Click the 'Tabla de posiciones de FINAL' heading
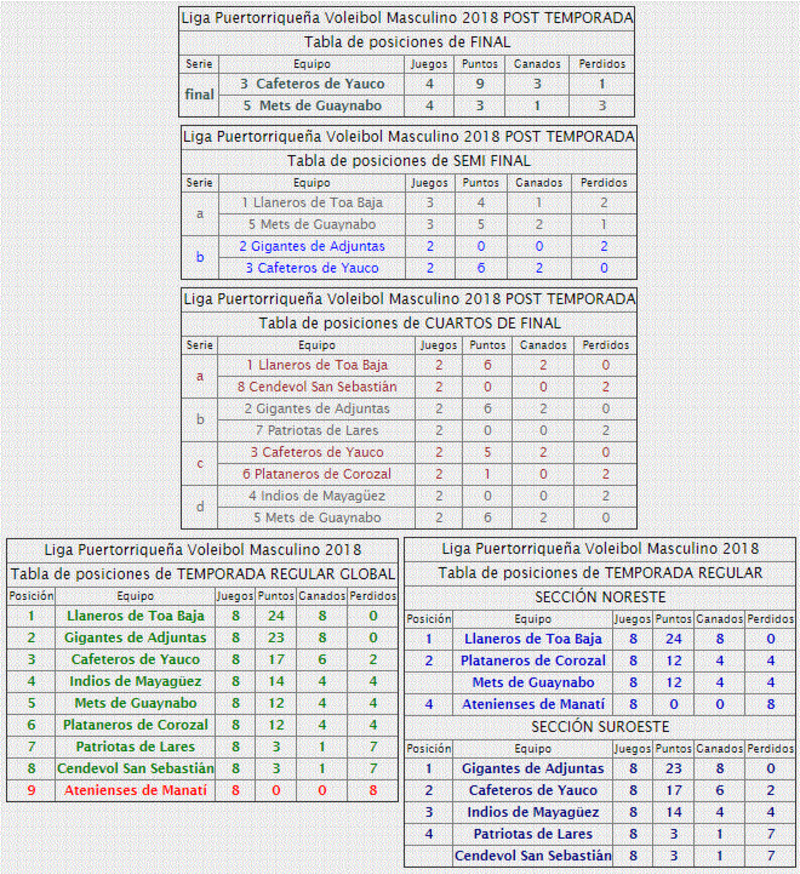The image size is (800, 874). (x=407, y=42)
